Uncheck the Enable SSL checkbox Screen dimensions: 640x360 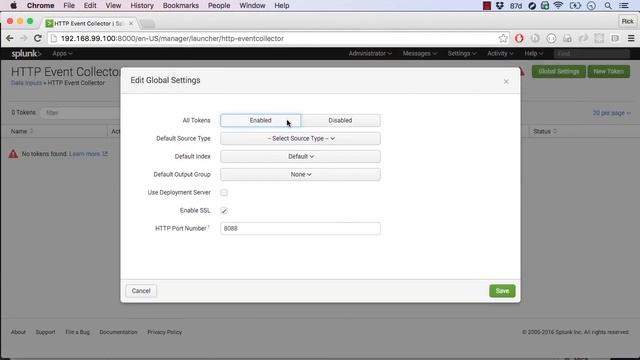click(224, 211)
